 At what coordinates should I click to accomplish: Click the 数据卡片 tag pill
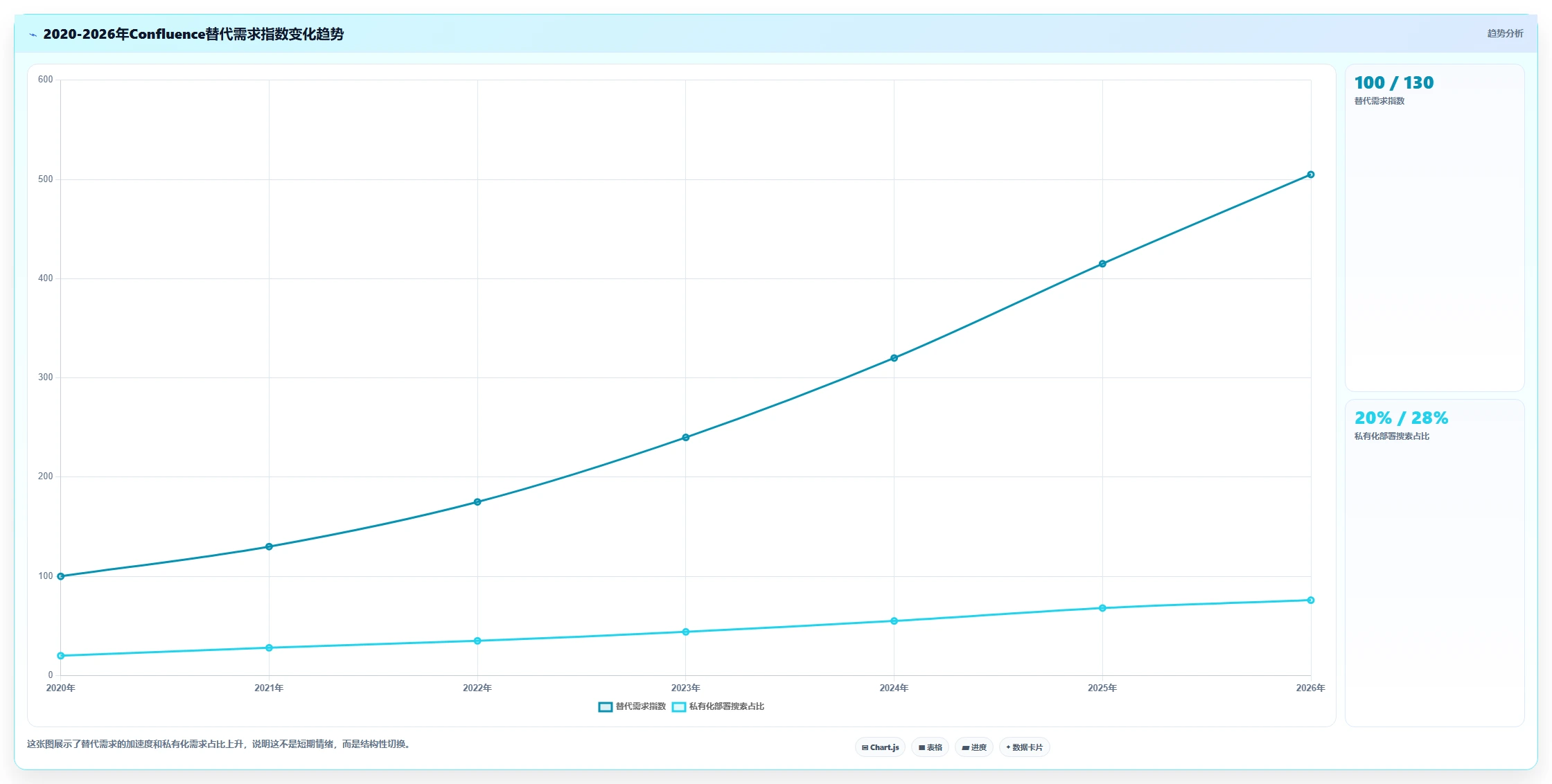[x=1024, y=747]
